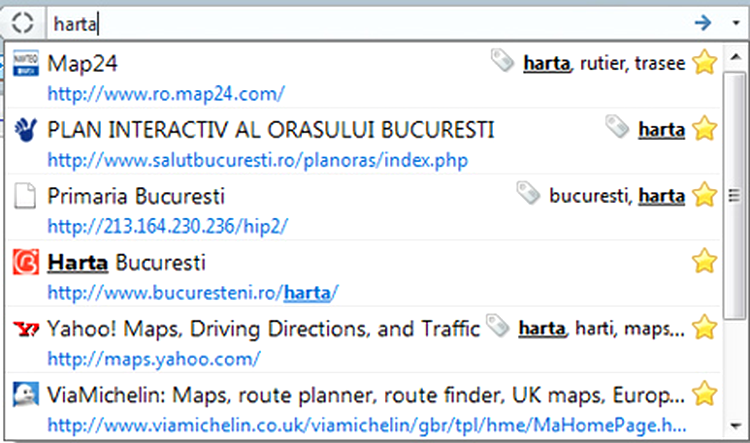Click the suggestions list scrollbar thumb
This screenshot has height=443, width=750.
pos(735,195)
